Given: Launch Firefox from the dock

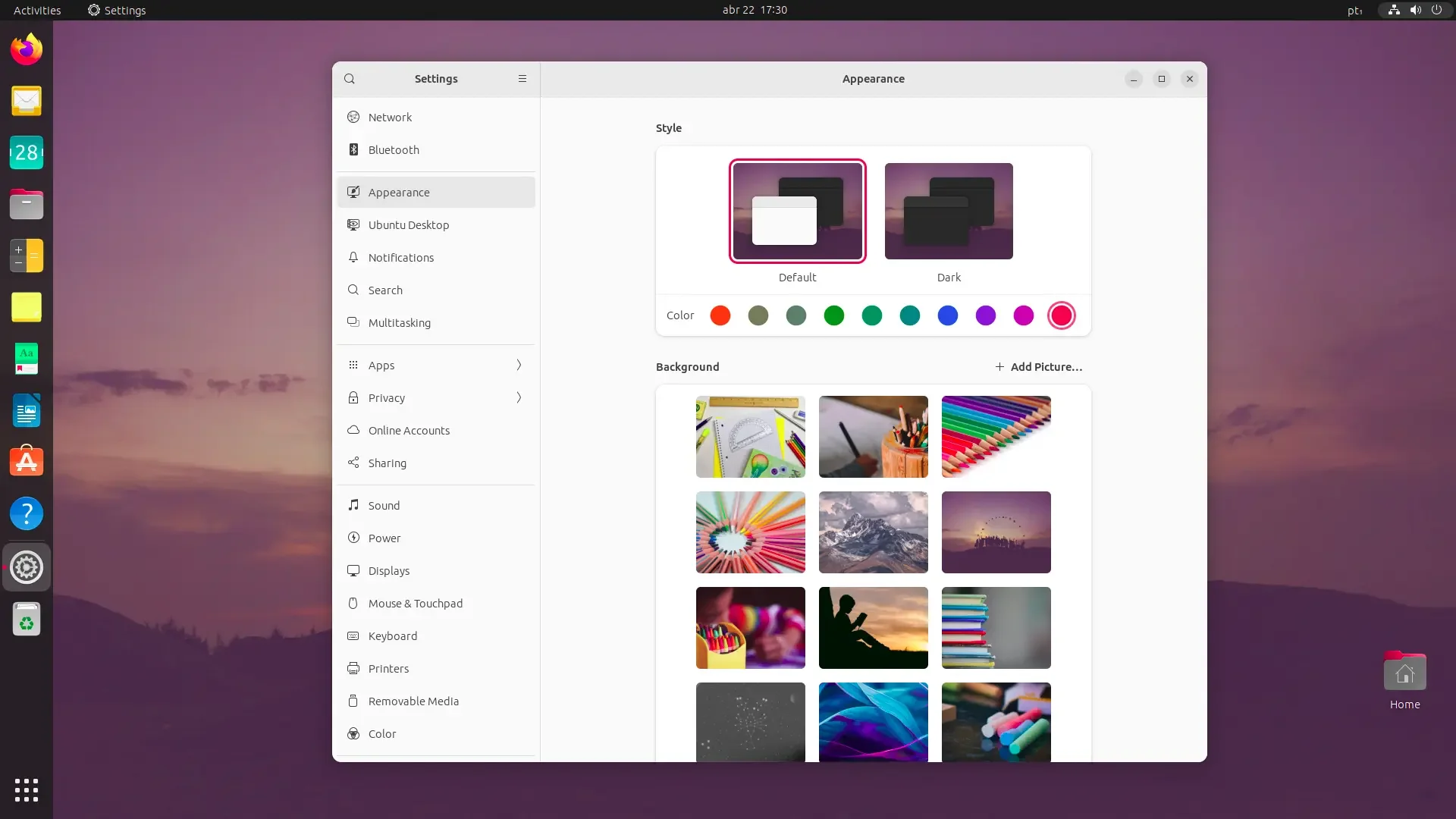Looking at the screenshot, I should (x=27, y=49).
